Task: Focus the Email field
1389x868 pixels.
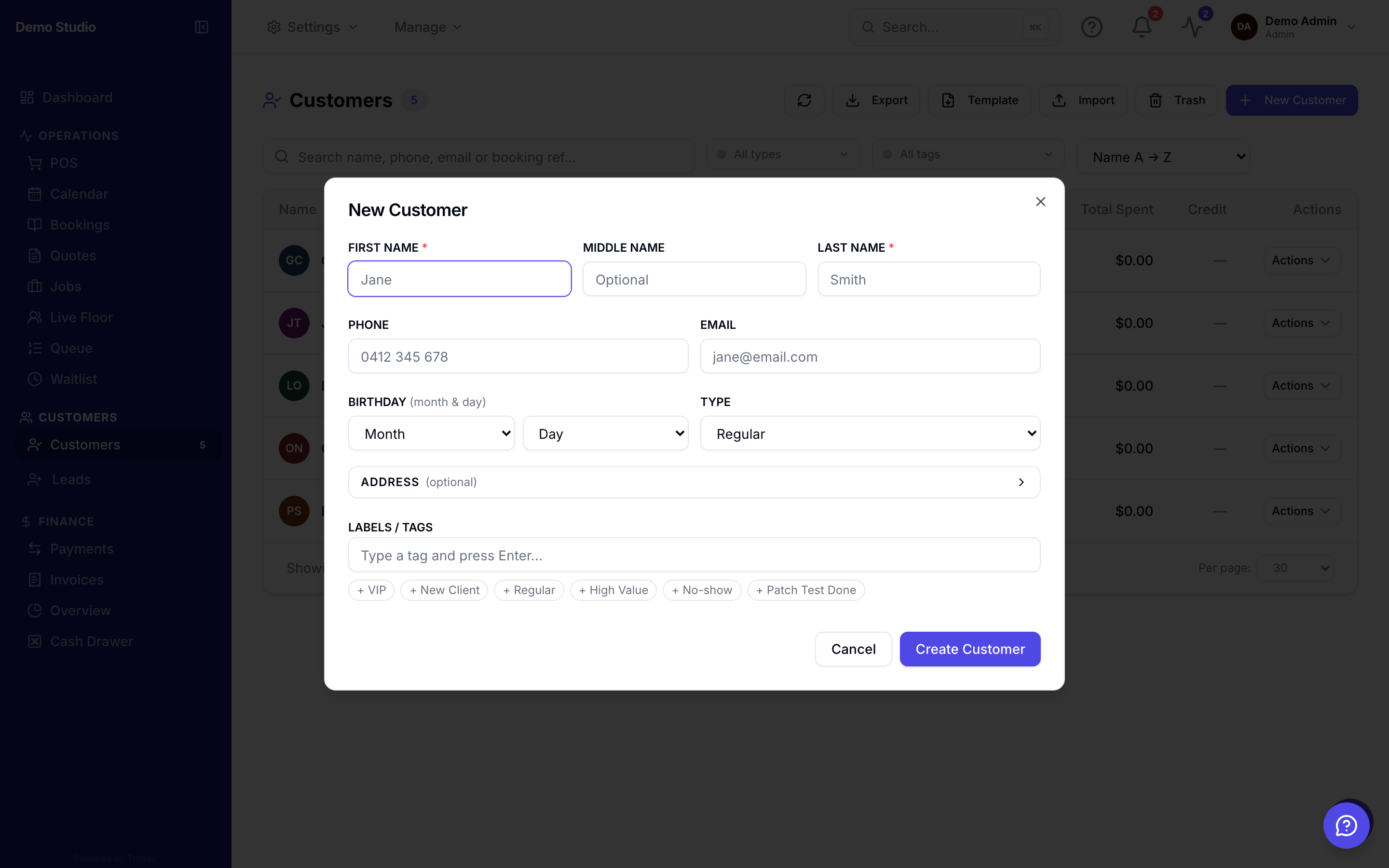Action: click(x=870, y=356)
